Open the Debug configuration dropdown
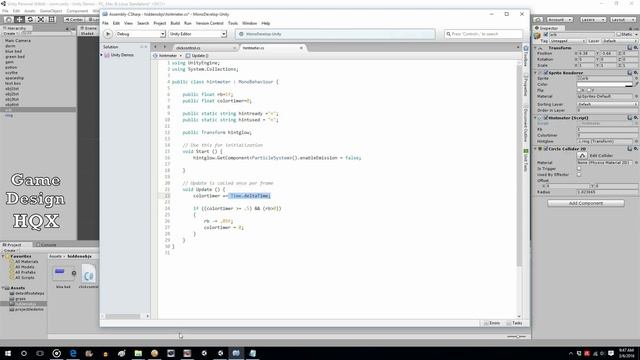The height and width of the screenshot is (360, 640). click(x=140, y=34)
